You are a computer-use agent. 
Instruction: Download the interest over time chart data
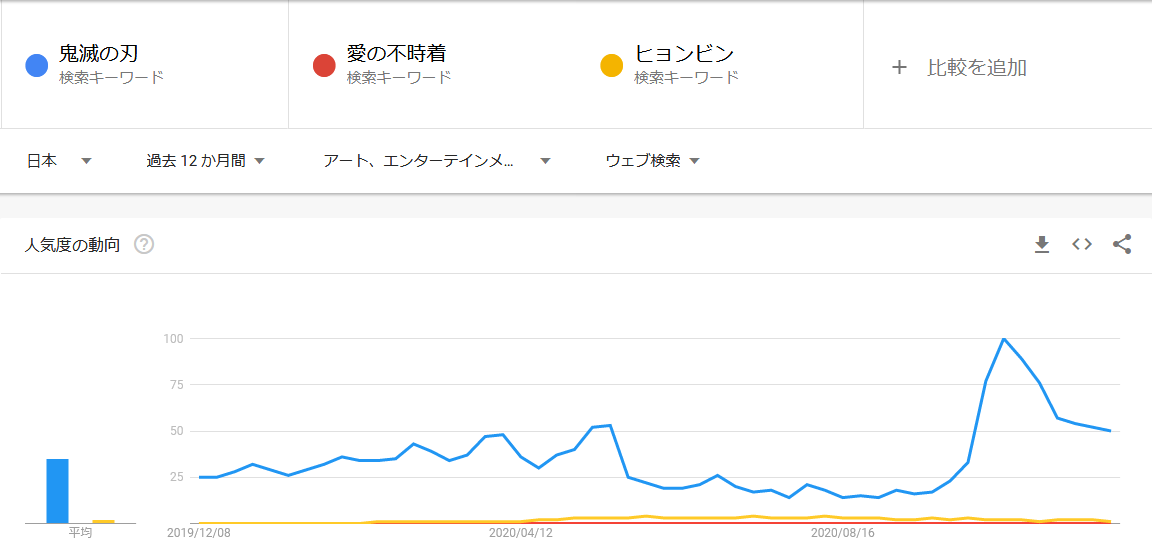[x=1042, y=245]
